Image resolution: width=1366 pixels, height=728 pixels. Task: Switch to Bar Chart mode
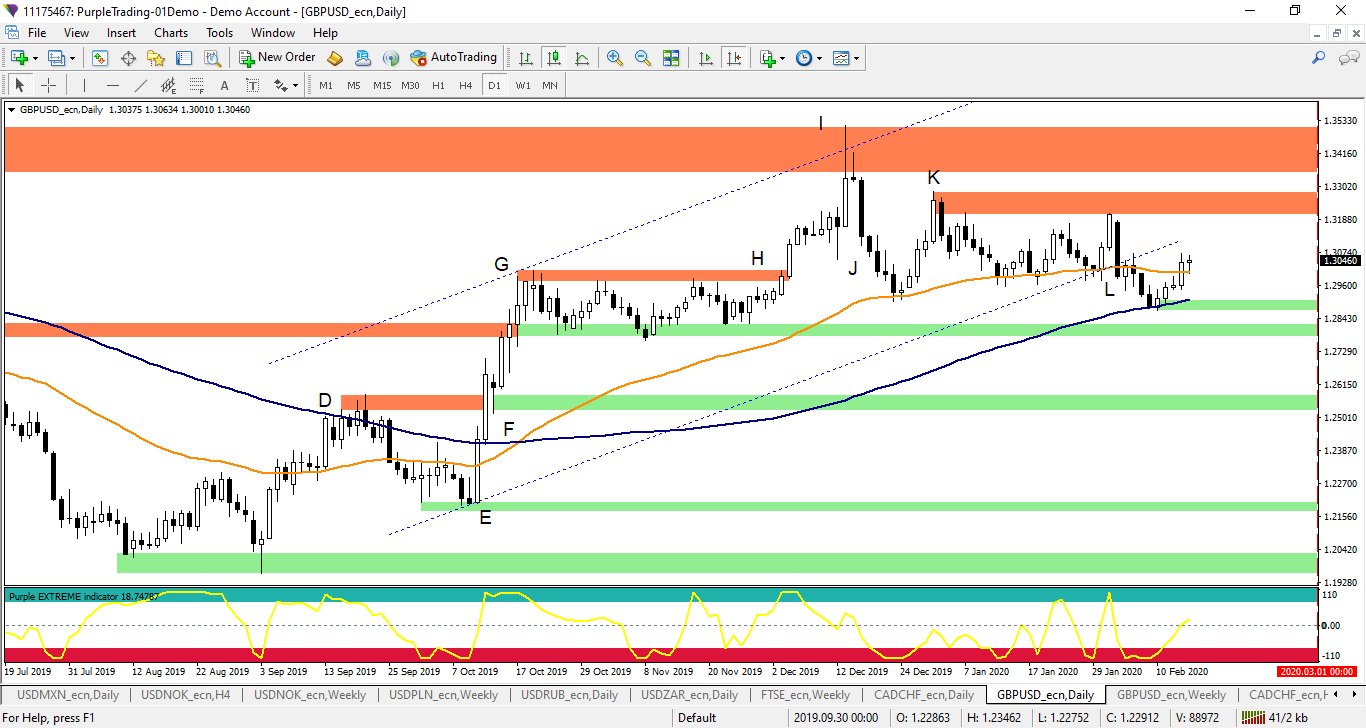(x=526, y=58)
